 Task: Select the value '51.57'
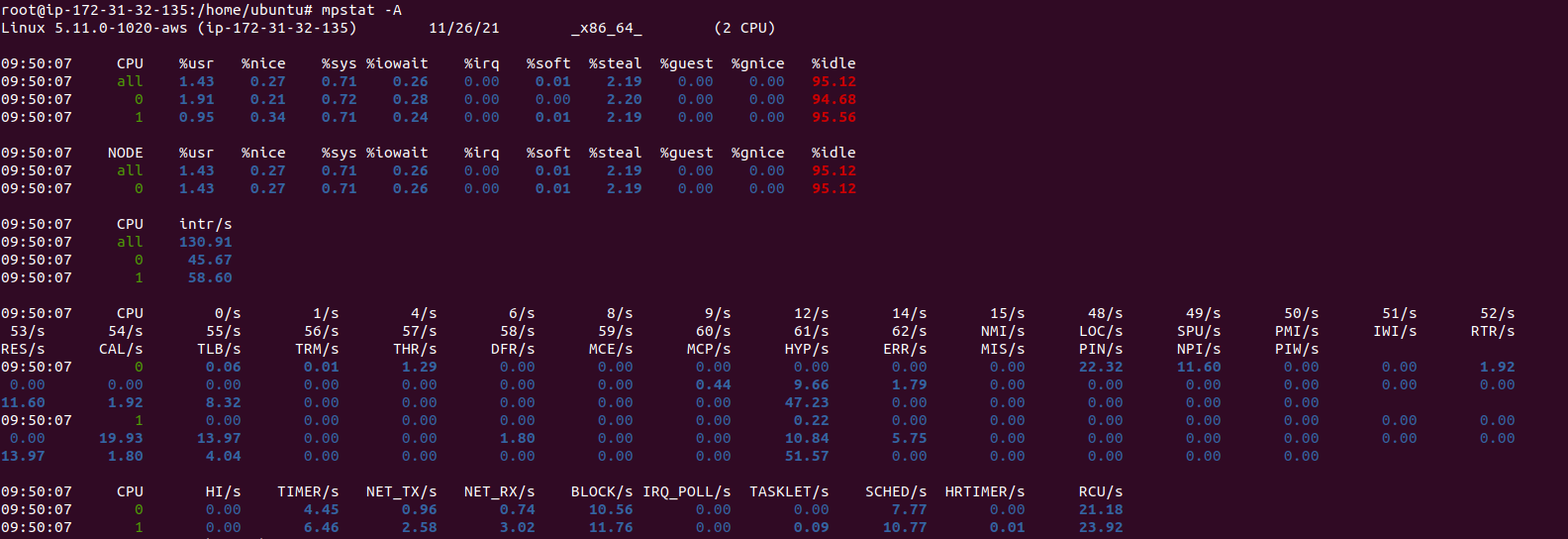[x=807, y=456]
